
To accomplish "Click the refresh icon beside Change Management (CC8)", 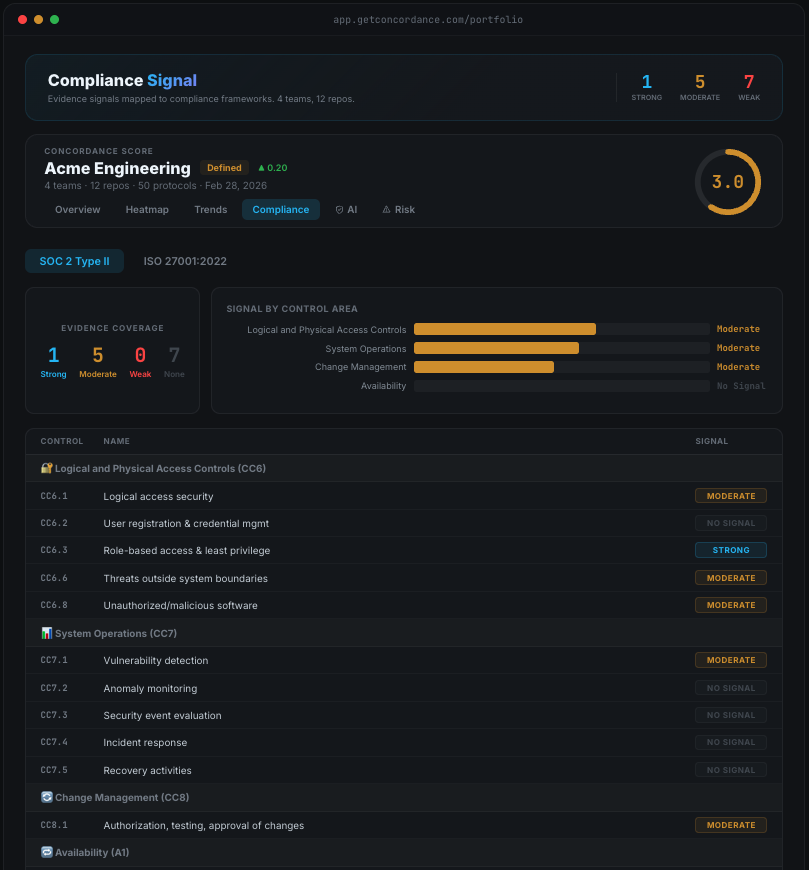I will click(47, 797).
